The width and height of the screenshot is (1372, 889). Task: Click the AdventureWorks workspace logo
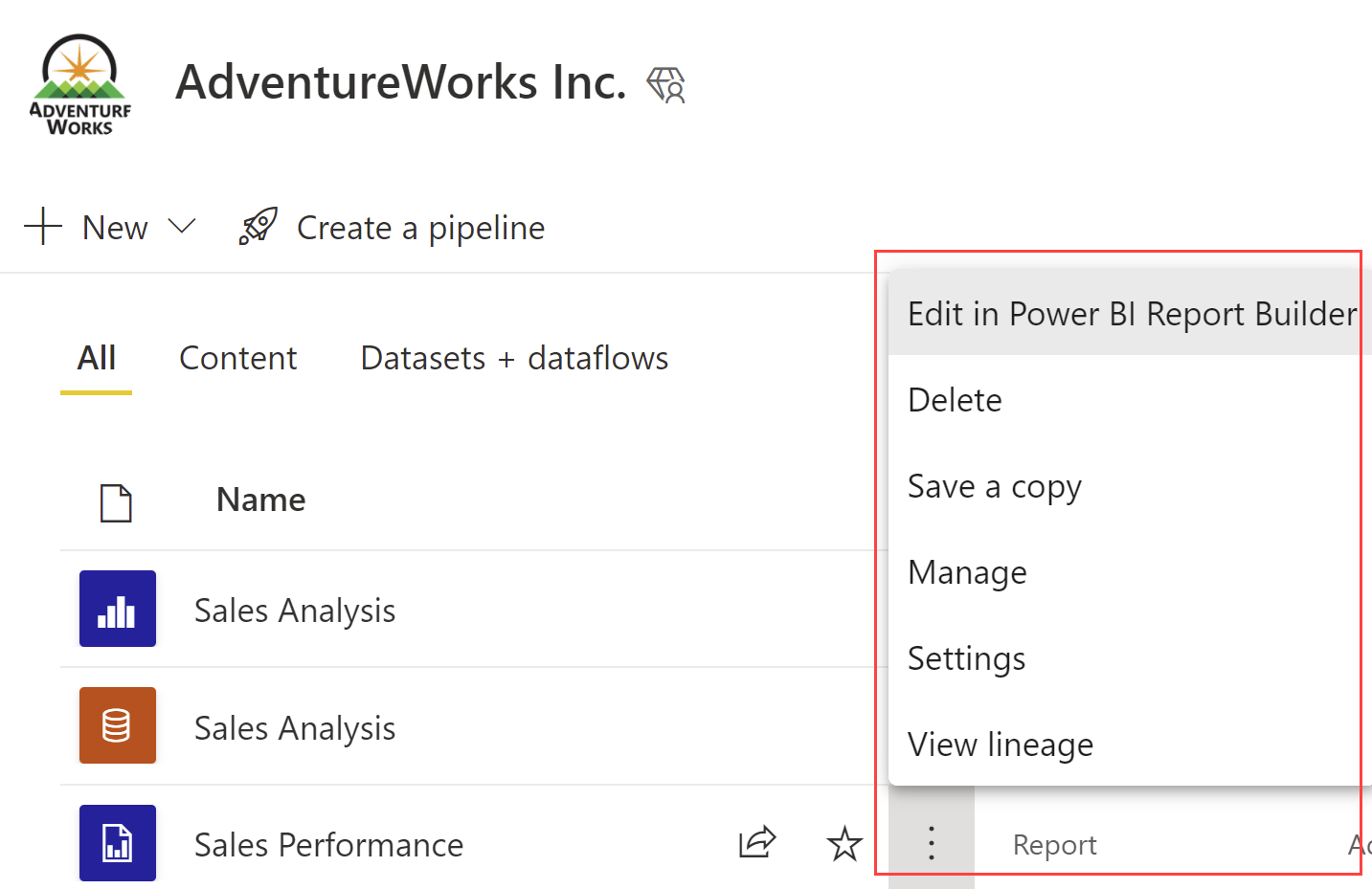pos(80,84)
